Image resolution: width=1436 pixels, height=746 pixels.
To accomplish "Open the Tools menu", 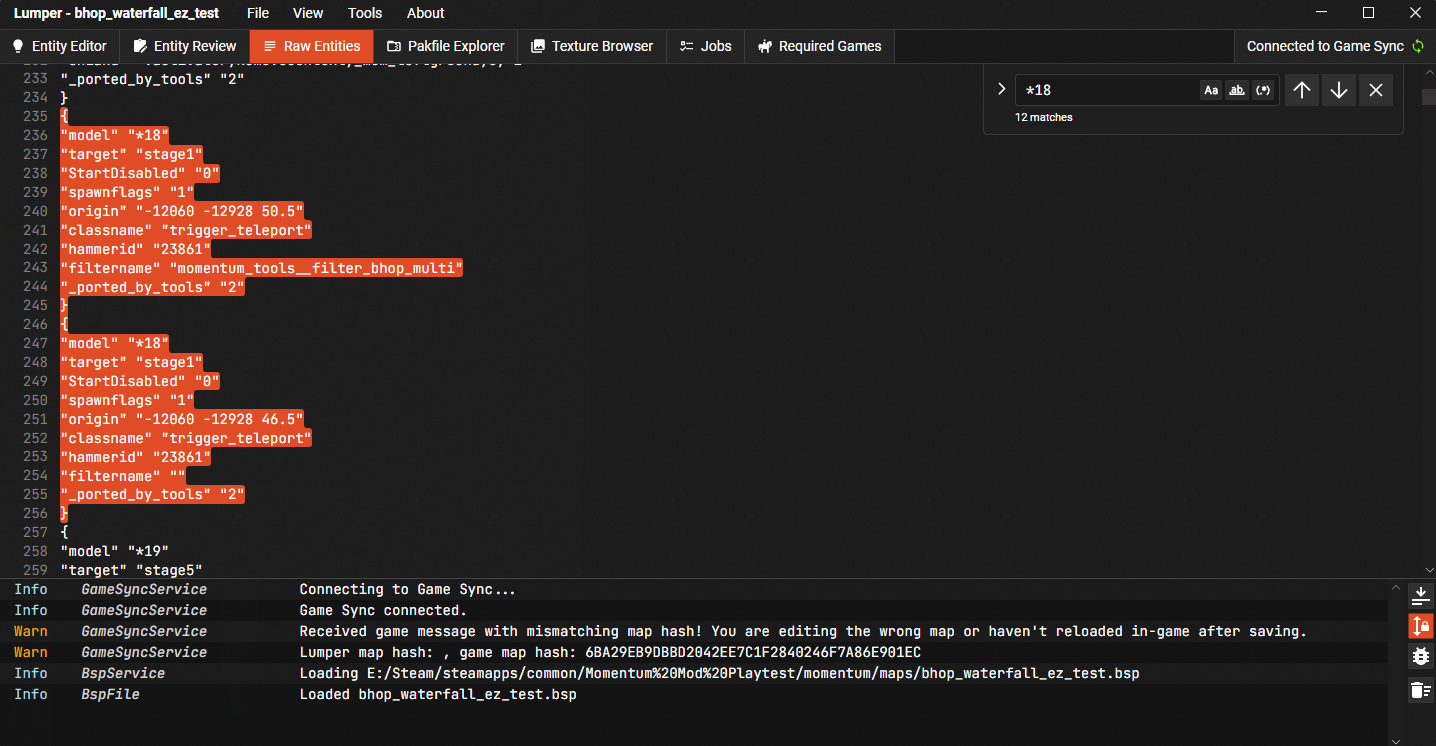I will click(x=365, y=13).
